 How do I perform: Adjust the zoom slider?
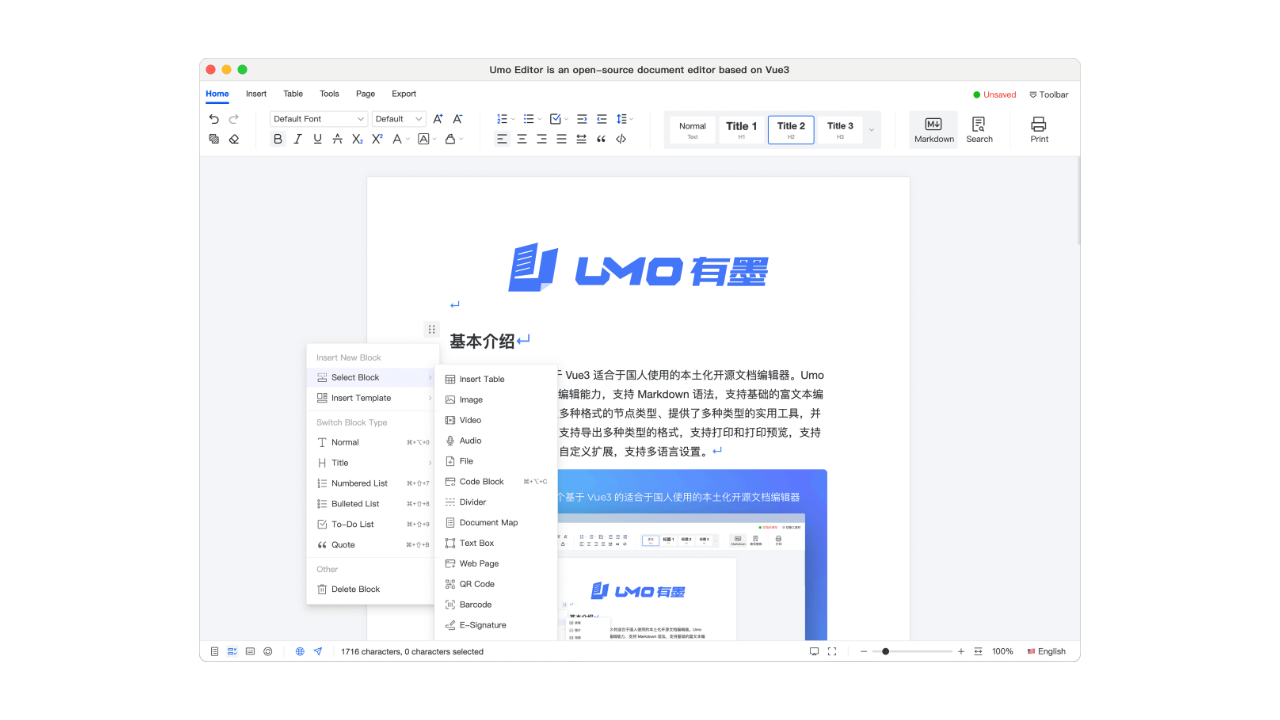885,651
